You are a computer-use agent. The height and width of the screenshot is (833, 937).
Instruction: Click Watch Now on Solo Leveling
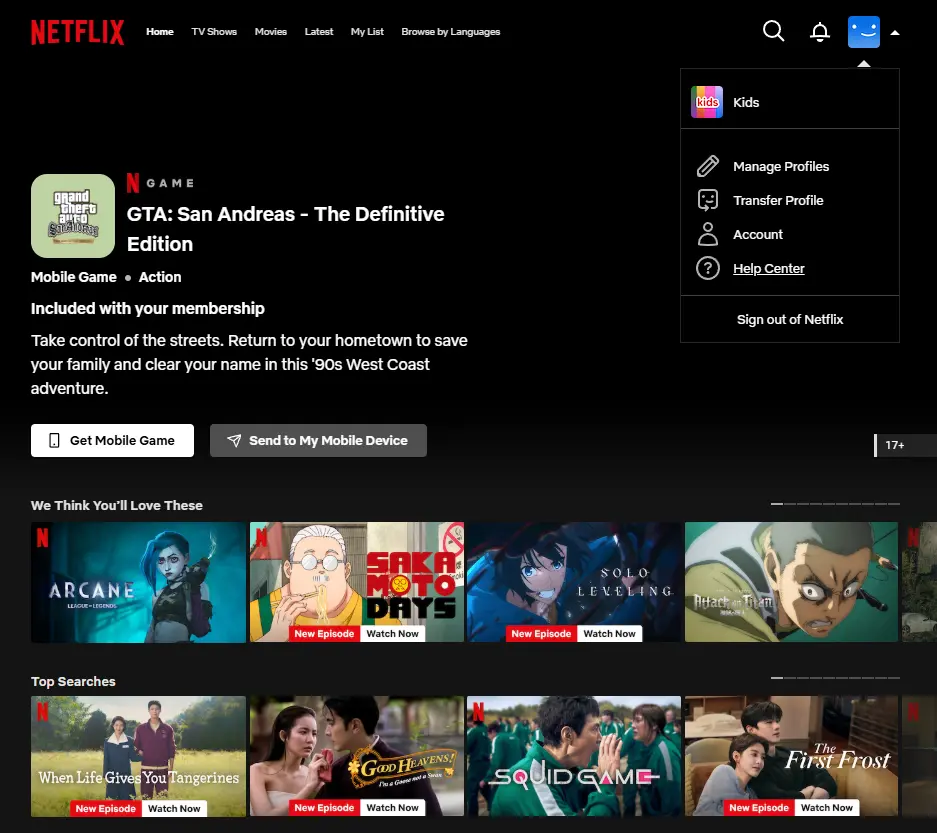click(610, 633)
